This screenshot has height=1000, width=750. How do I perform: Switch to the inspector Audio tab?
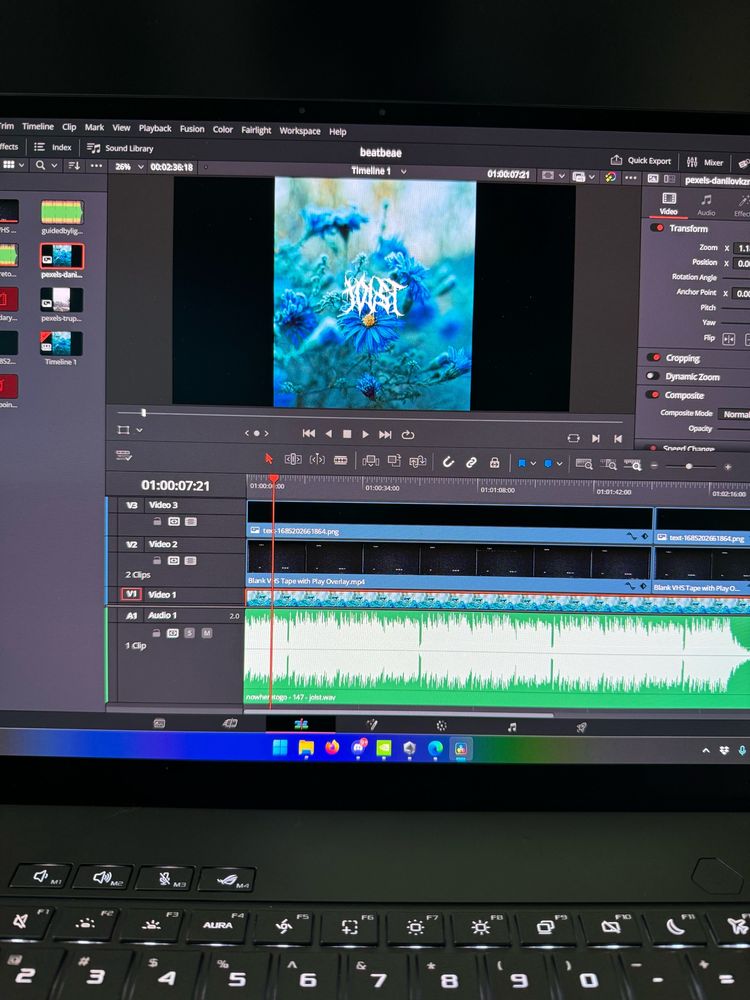coord(706,205)
